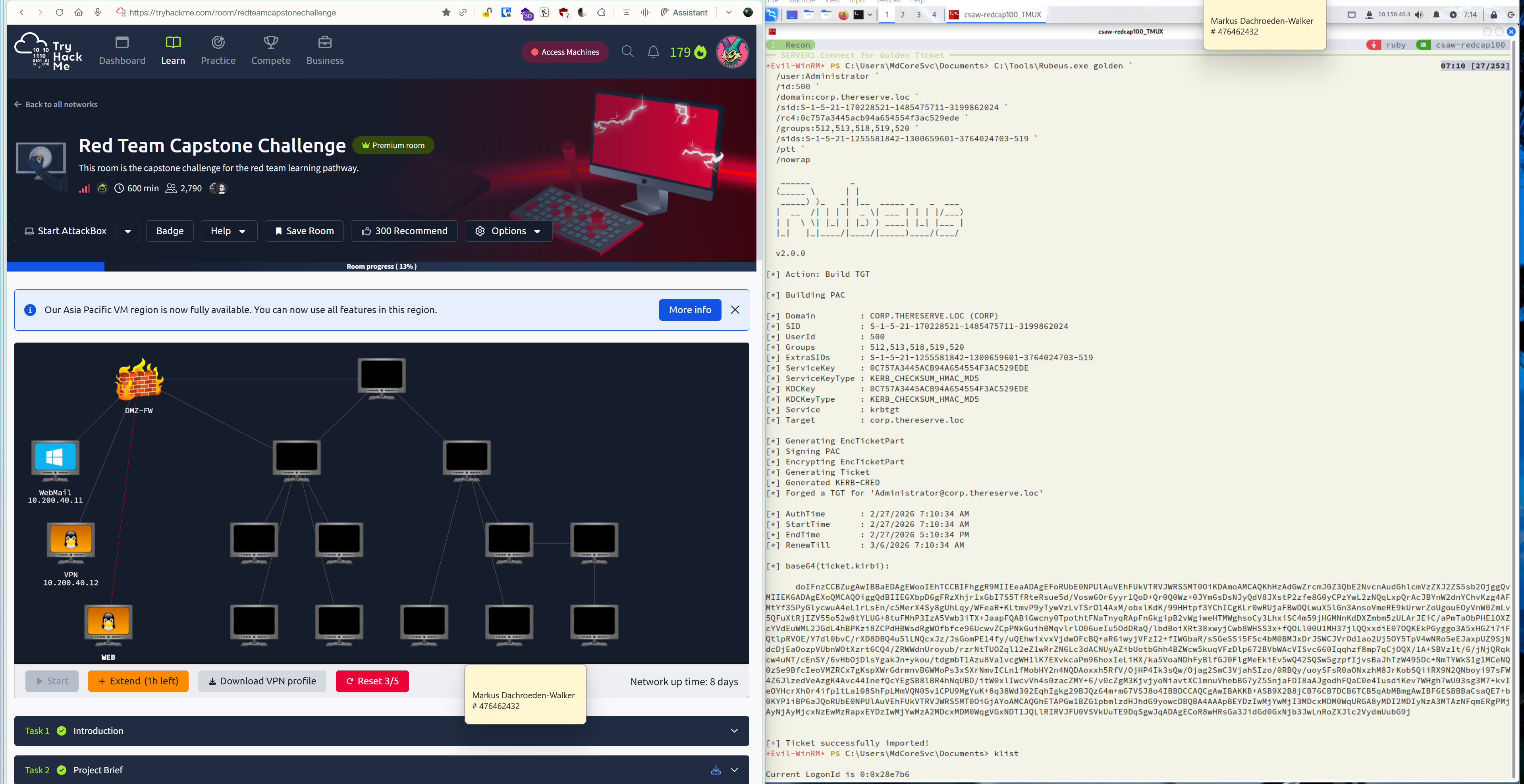The image size is (1524, 784).
Task: Click the streak flame icon
Action: 700,53
